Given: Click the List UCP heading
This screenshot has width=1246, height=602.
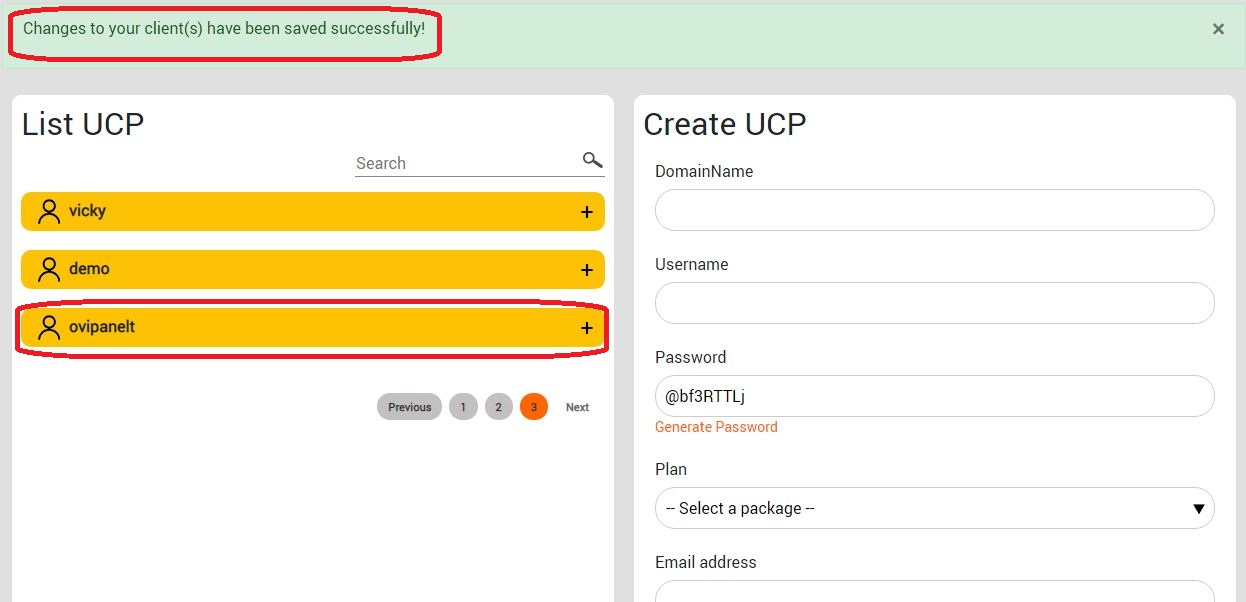Looking at the screenshot, I should point(83,124).
